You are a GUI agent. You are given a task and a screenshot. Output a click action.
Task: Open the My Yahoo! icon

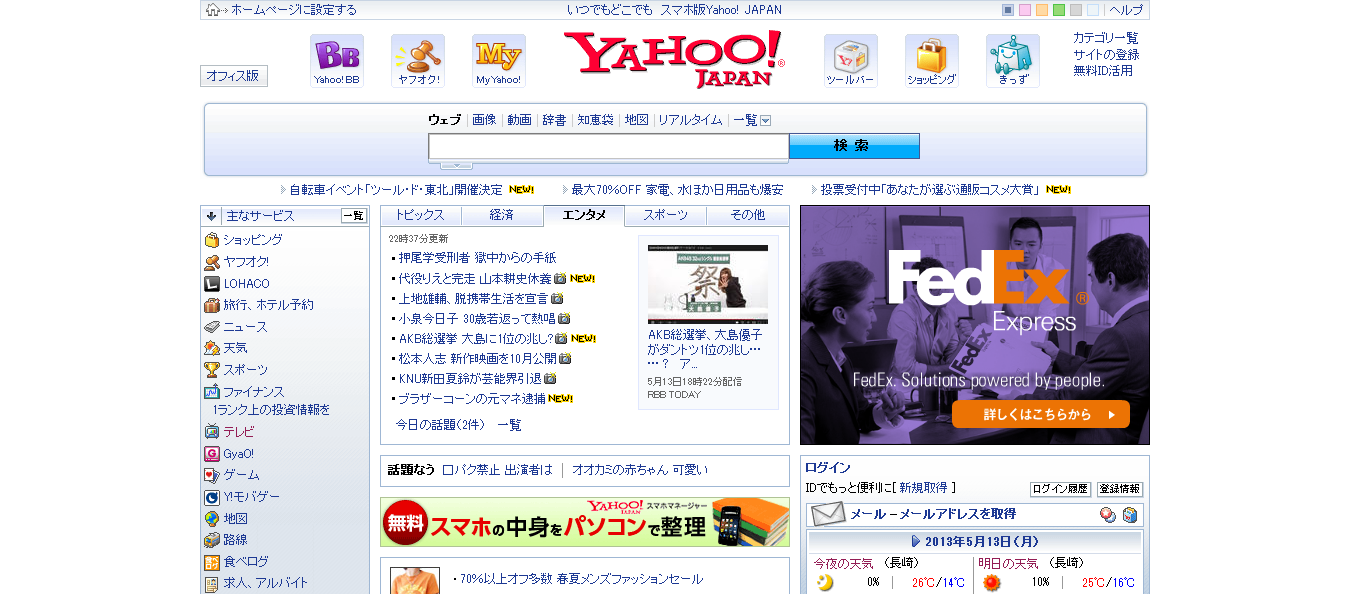499,61
